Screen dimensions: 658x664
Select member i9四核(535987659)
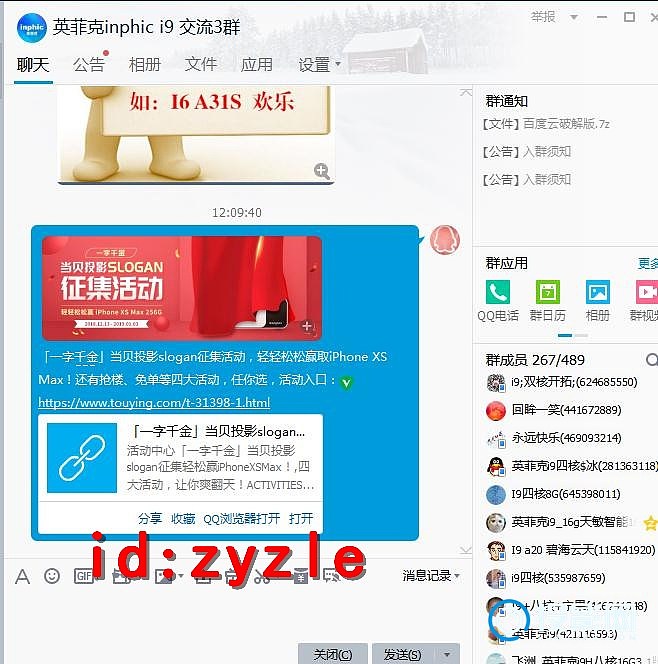coord(571,578)
